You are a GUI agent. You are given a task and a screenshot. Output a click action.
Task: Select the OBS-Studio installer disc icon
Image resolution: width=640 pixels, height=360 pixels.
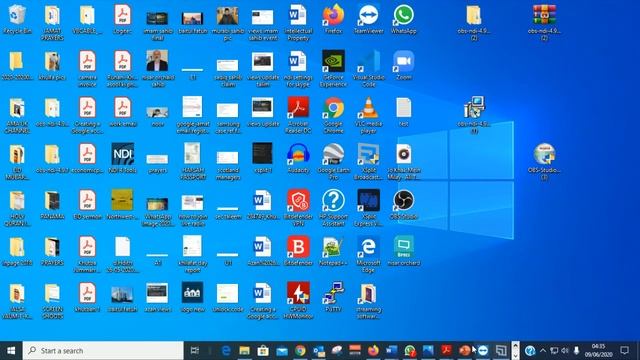pyautogui.click(x=544, y=161)
